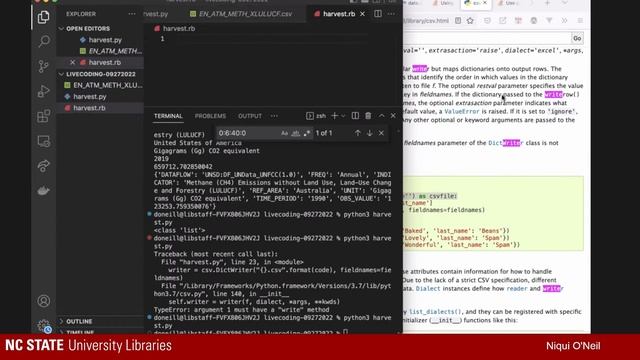Go to next match in terminal find
The image size is (640, 360).
click(x=369, y=133)
